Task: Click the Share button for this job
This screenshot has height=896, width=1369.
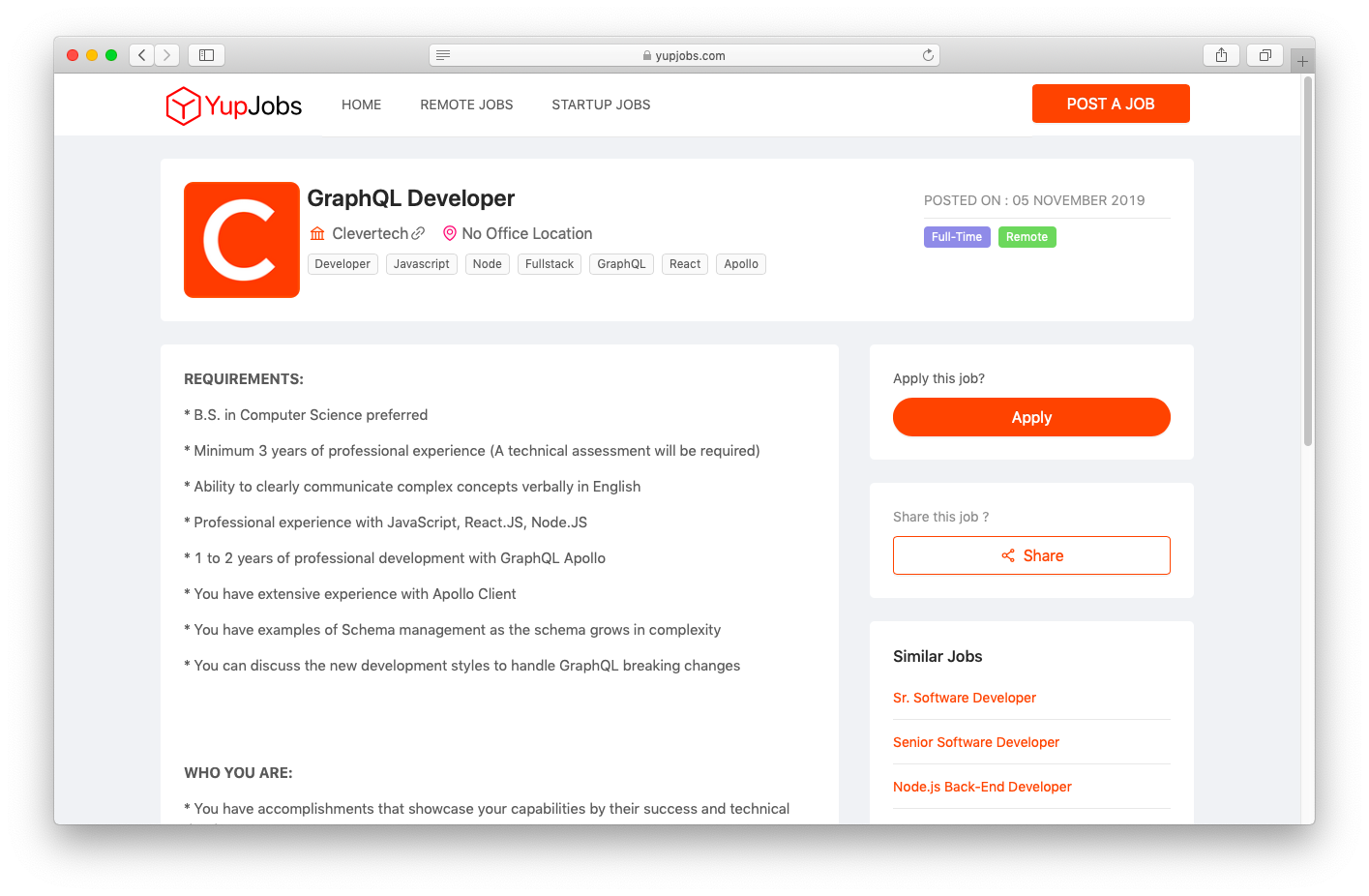Action: click(x=1031, y=555)
